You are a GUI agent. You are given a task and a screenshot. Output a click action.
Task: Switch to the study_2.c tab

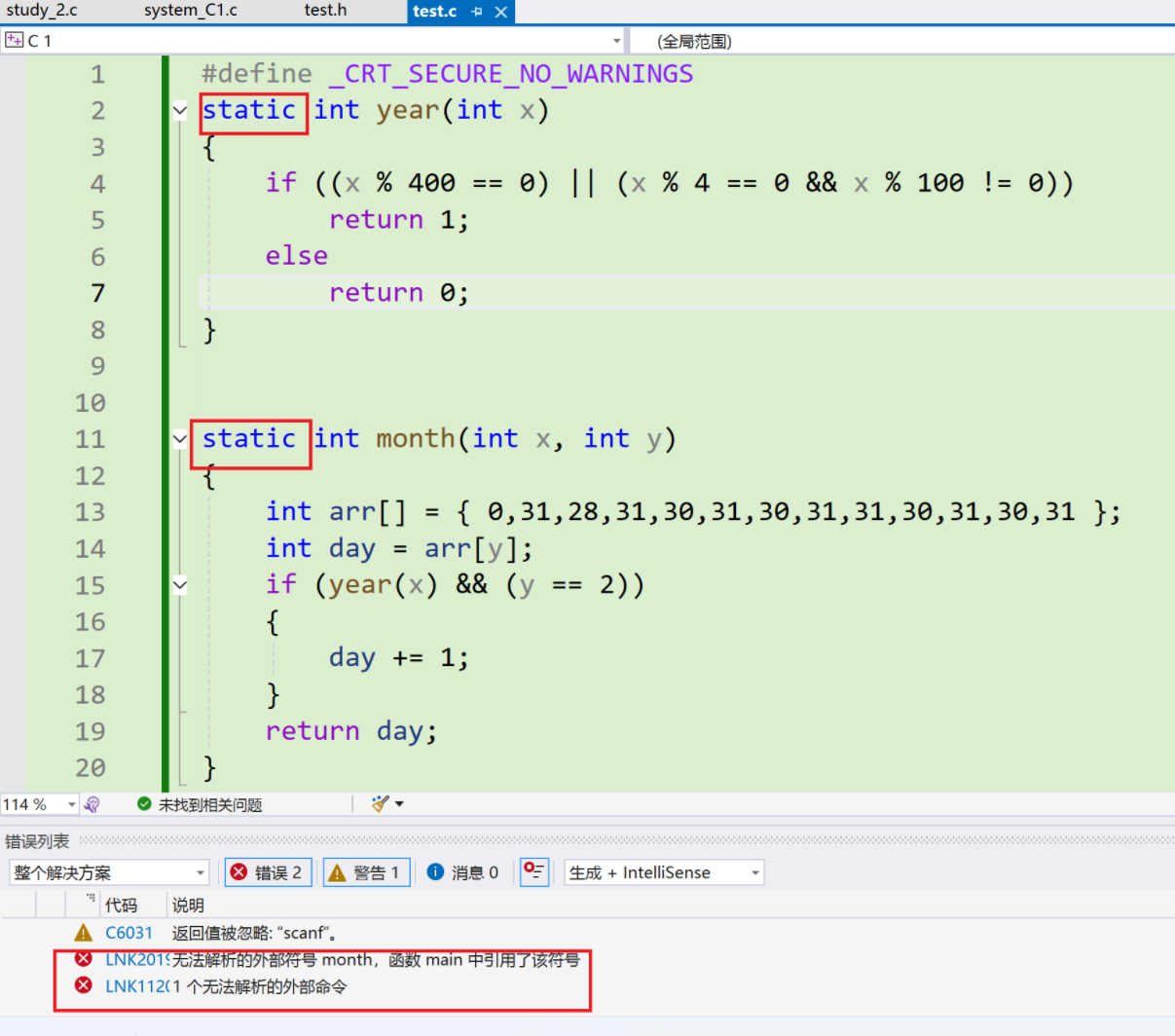[41, 11]
